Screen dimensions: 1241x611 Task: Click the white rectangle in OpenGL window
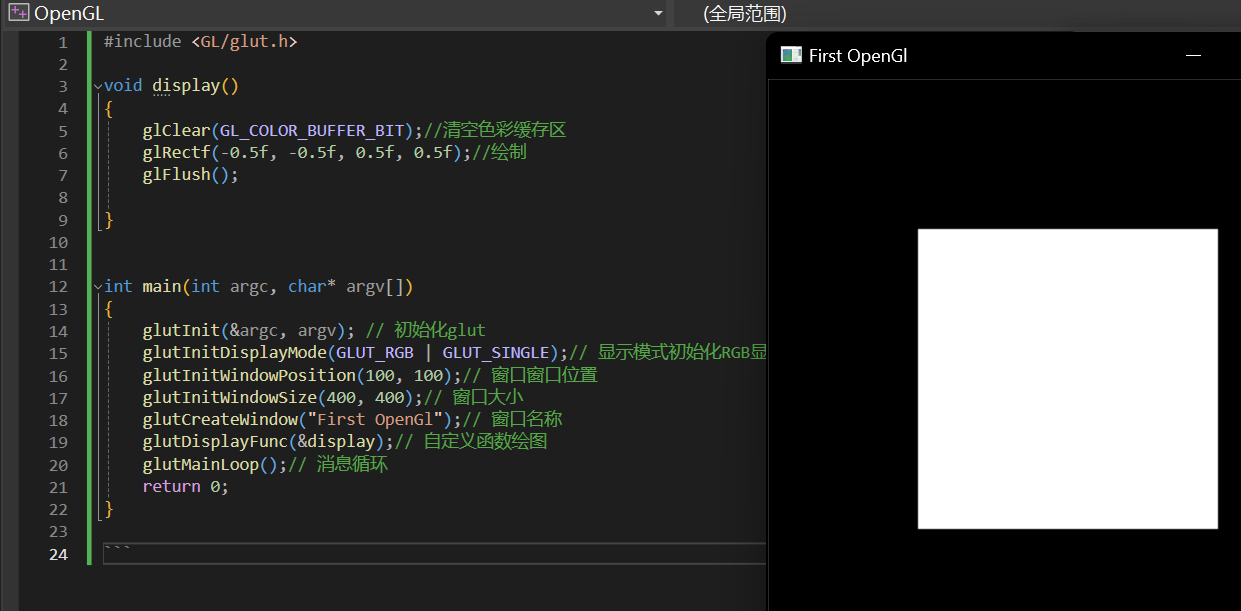(1067, 378)
